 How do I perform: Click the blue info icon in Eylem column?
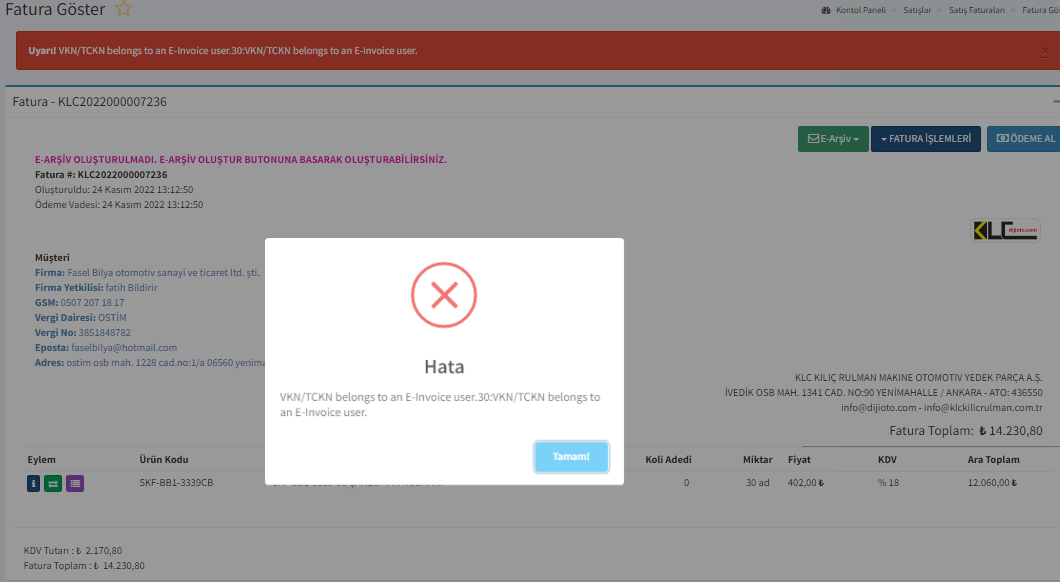pos(33,483)
